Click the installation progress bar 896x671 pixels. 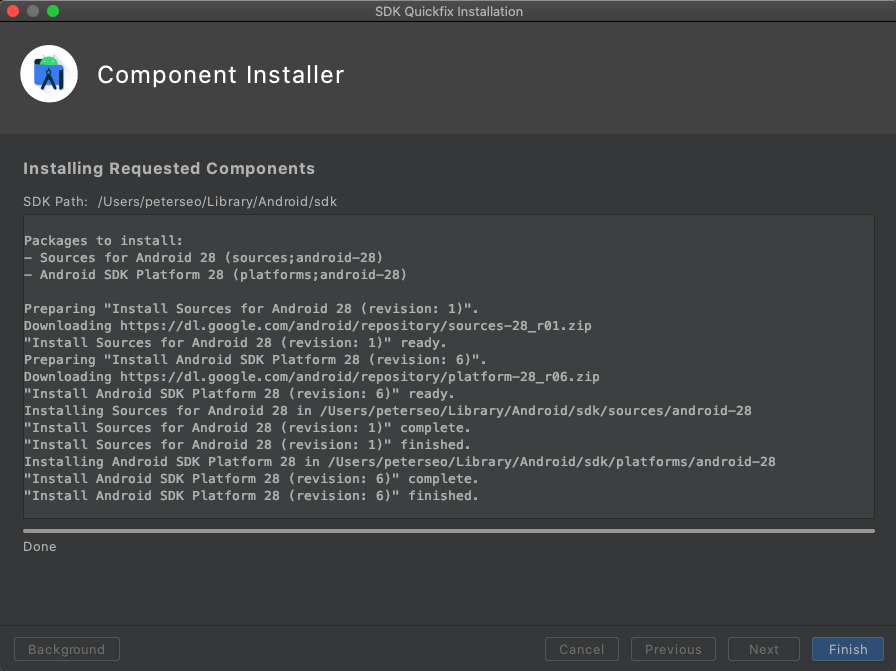pyautogui.click(x=449, y=531)
